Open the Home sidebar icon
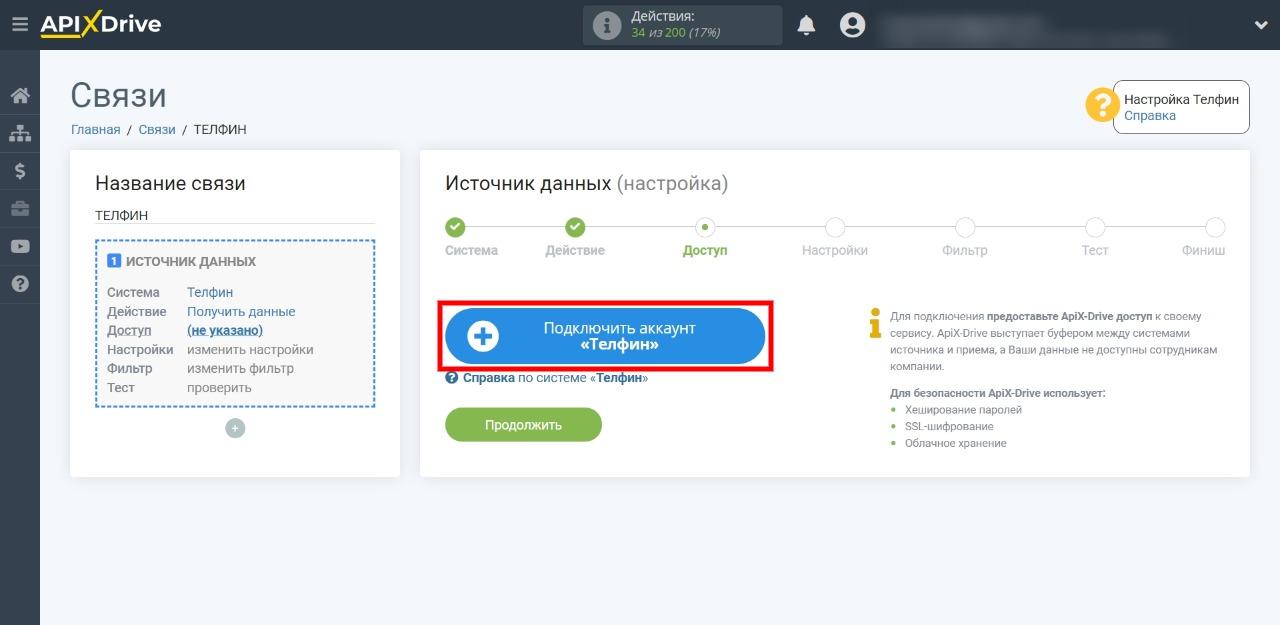The height and width of the screenshot is (625, 1280). pyautogui.click(x=20, y=96)
